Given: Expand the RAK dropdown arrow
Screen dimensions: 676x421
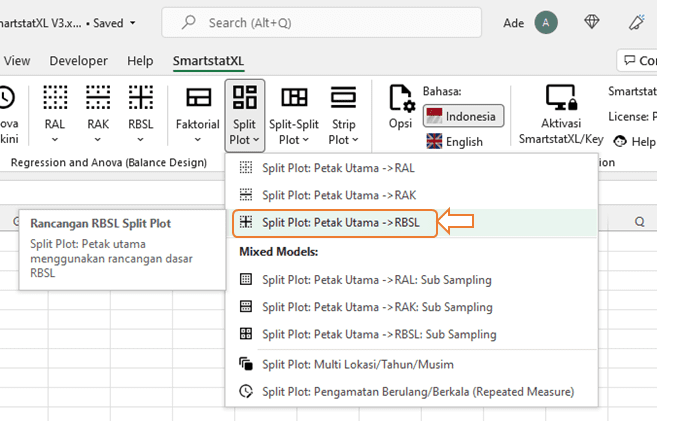Looking at the screenshot, I should pyautogui.click(x=97, y=140).
